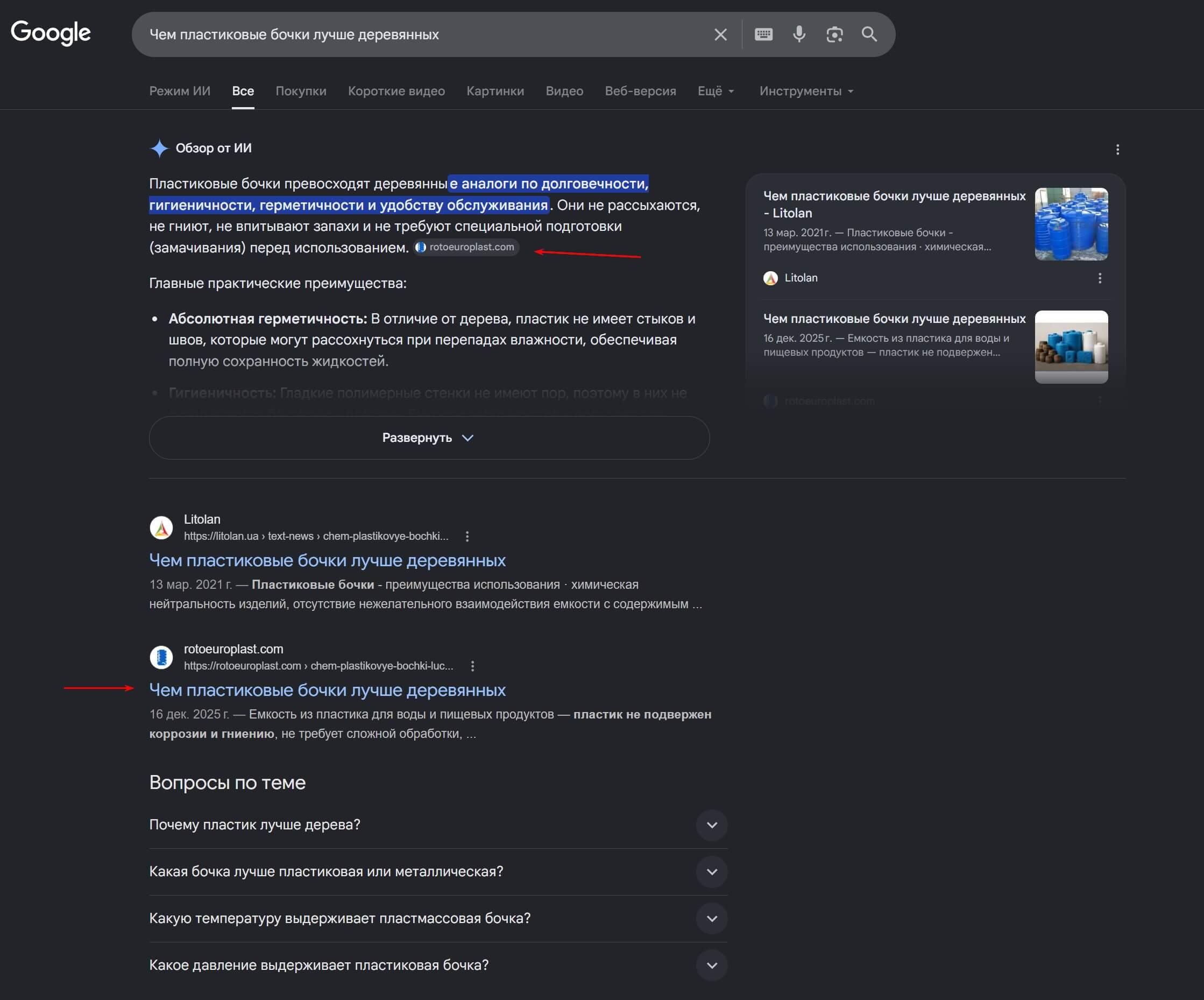Open the Короткие видео tab
1204x1000 pixels.
point(396,91)
